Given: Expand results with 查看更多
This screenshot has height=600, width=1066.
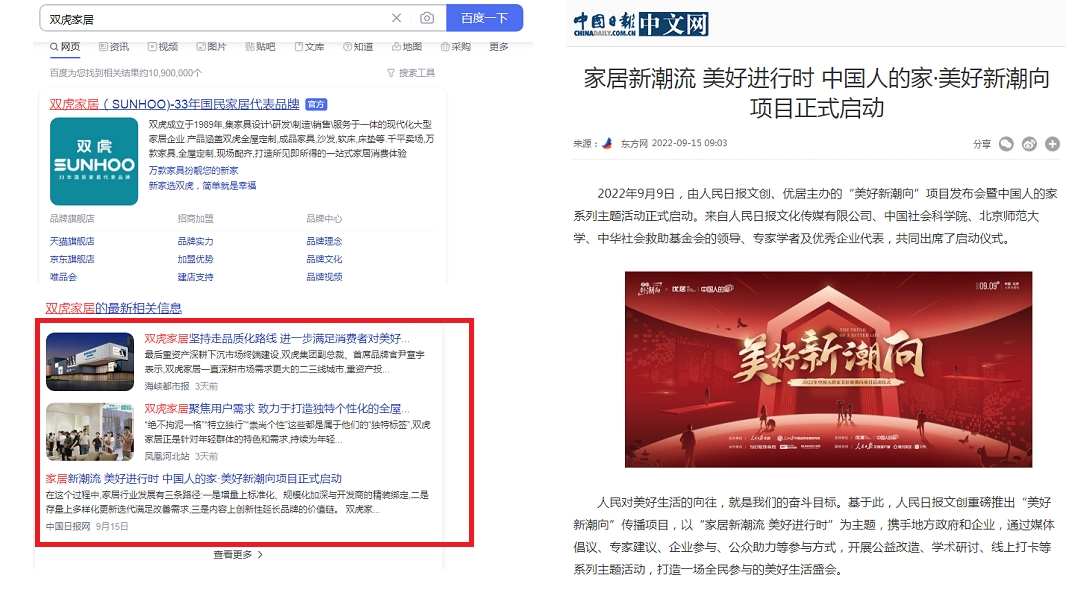Looking at the screenshot, I should tap(238, 554).
